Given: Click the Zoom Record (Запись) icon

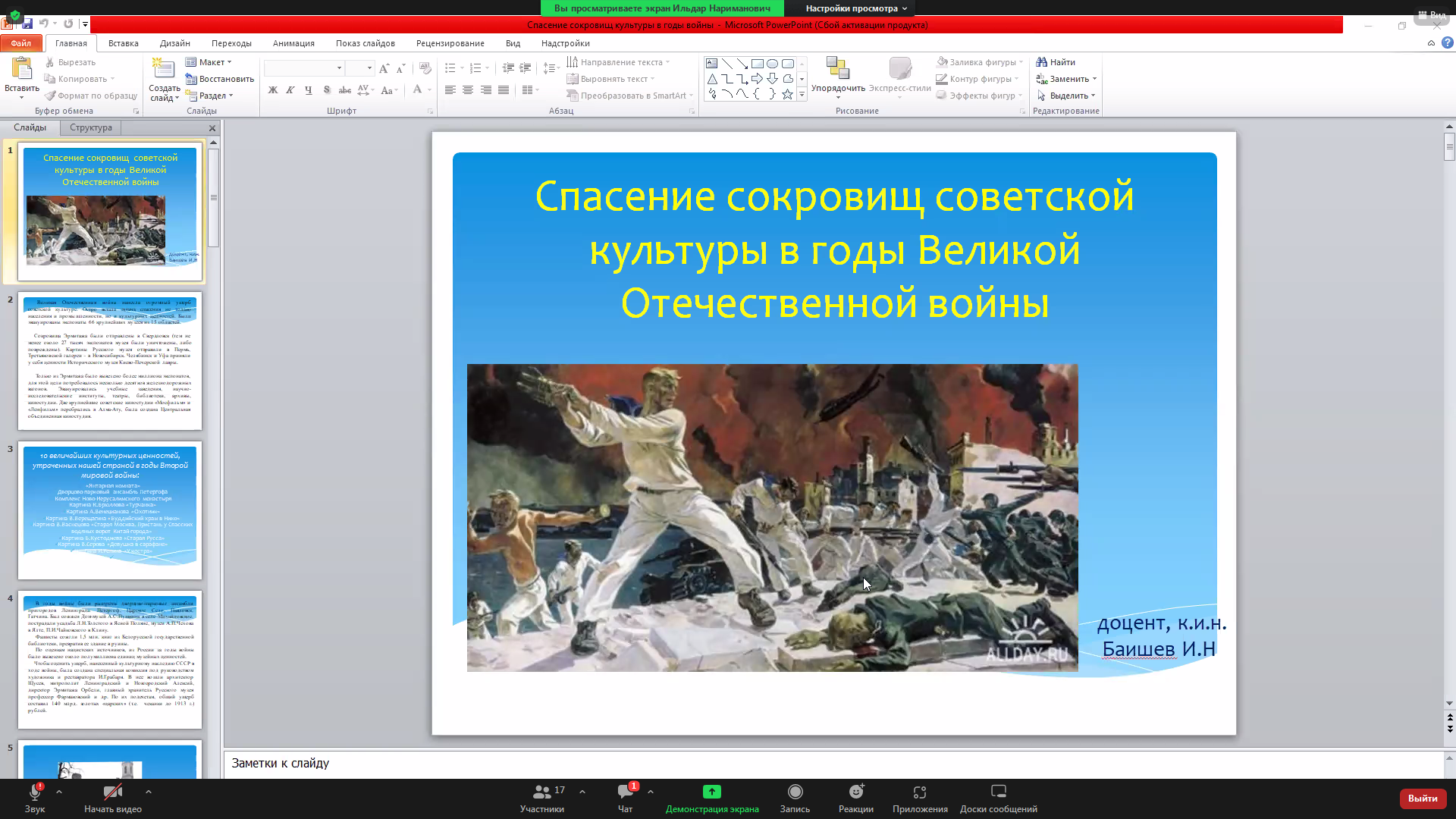Looking at the screenshot, I should click(795, 792).
